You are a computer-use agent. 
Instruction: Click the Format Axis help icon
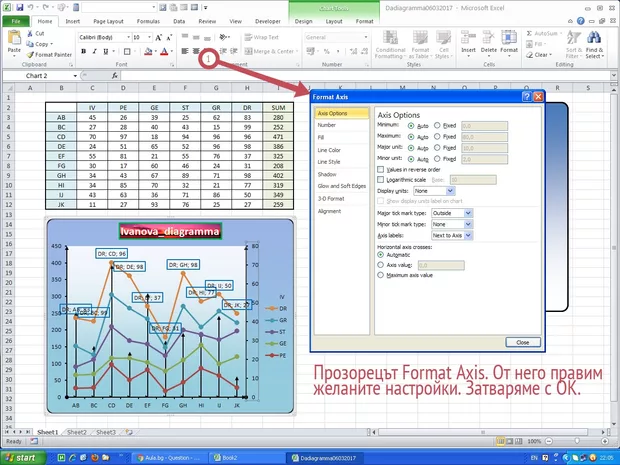point(525,97)
